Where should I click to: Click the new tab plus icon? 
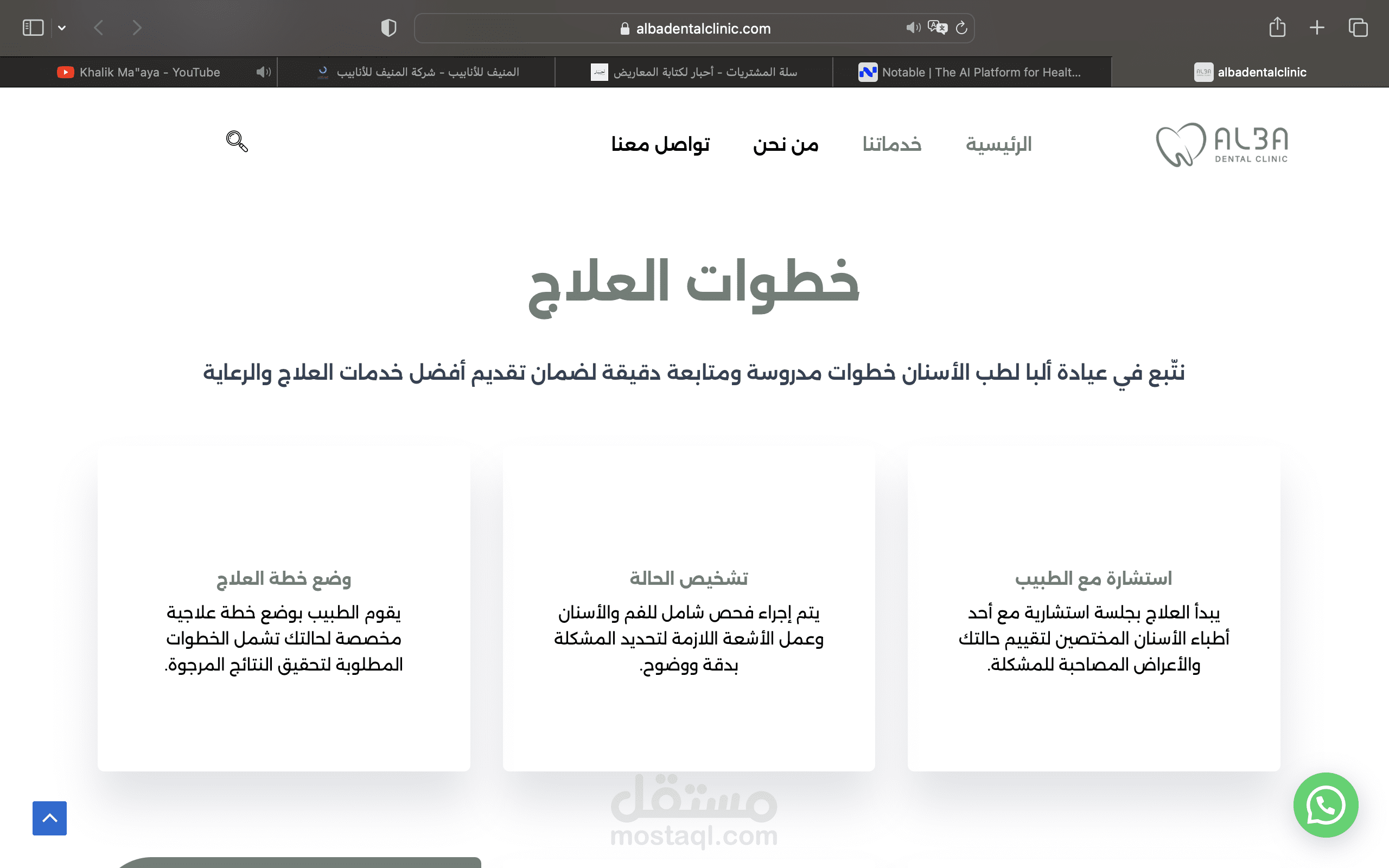coord(1317,28)
